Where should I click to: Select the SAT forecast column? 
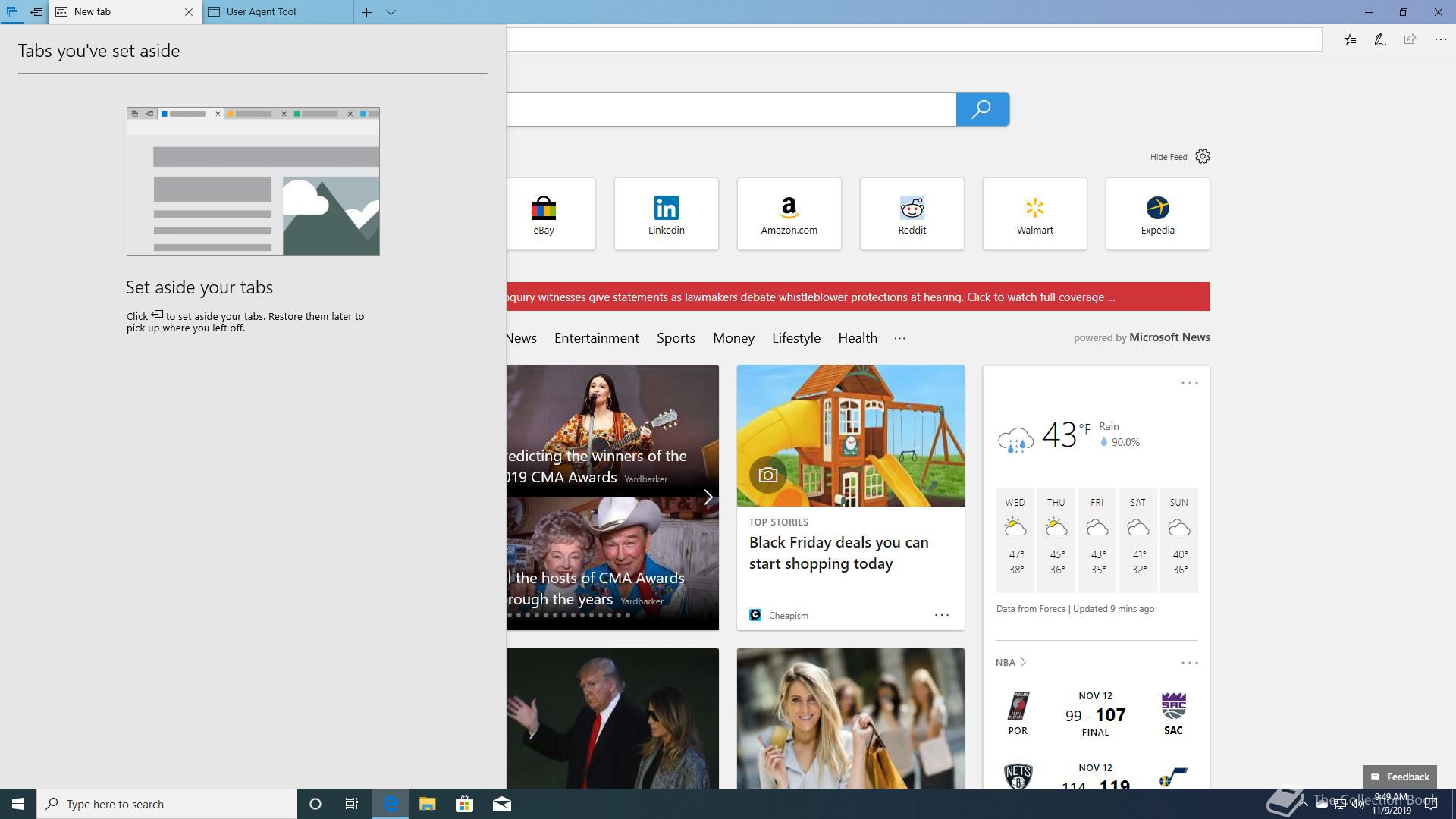[x=1138, y=540]
